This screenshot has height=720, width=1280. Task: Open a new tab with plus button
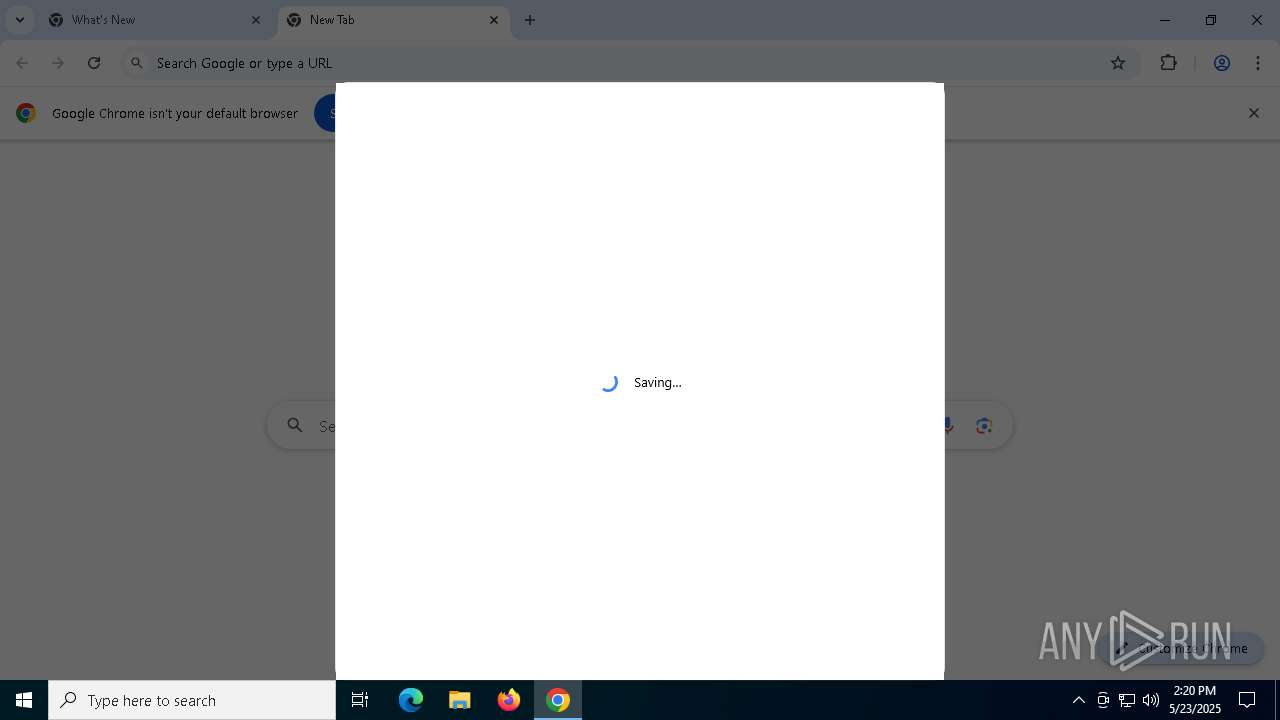click(530, 20)
